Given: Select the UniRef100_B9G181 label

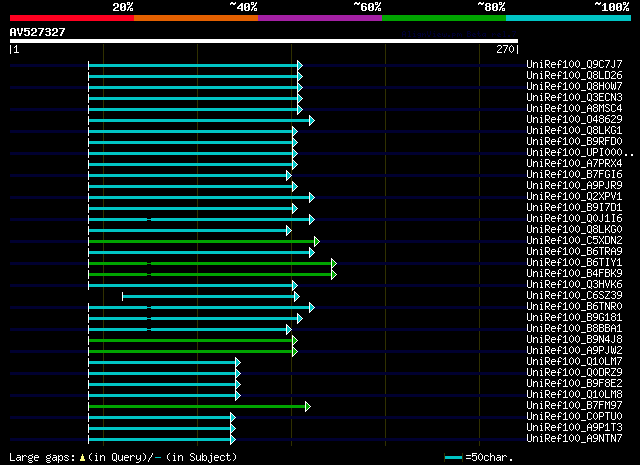Looking at the screenshot, I should click(x=574, y=318).
